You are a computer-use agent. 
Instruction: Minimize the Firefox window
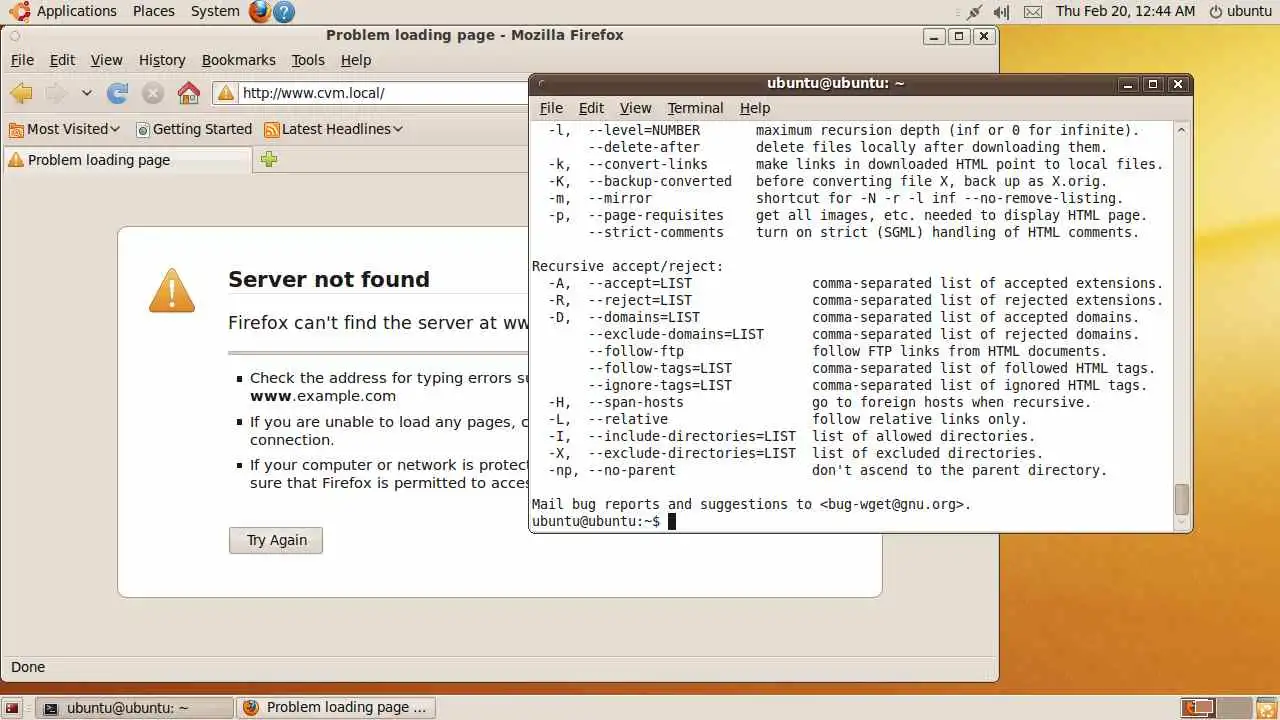(x=934, y=35)
